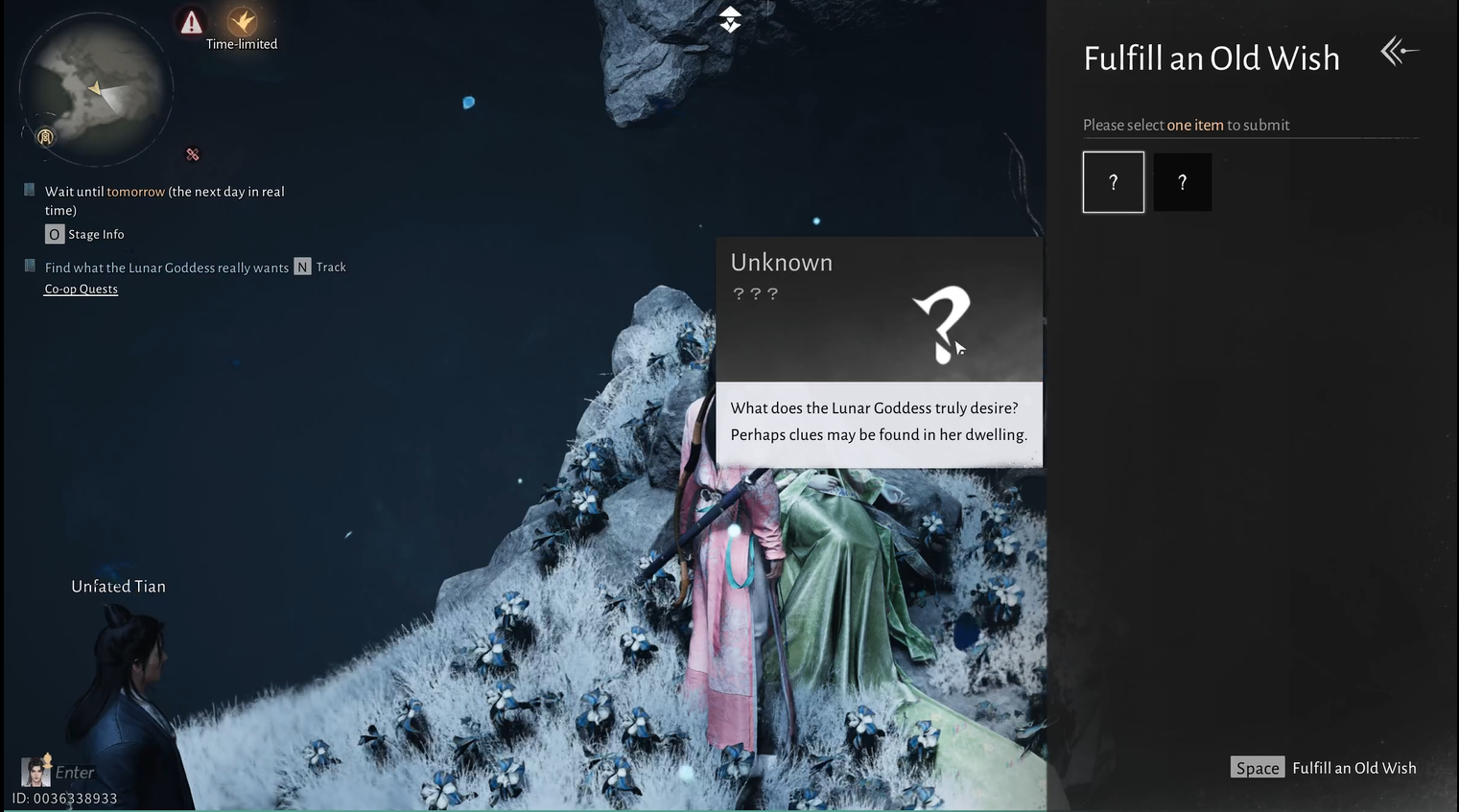Click the red crossed icon below minimap

(193, 154)
